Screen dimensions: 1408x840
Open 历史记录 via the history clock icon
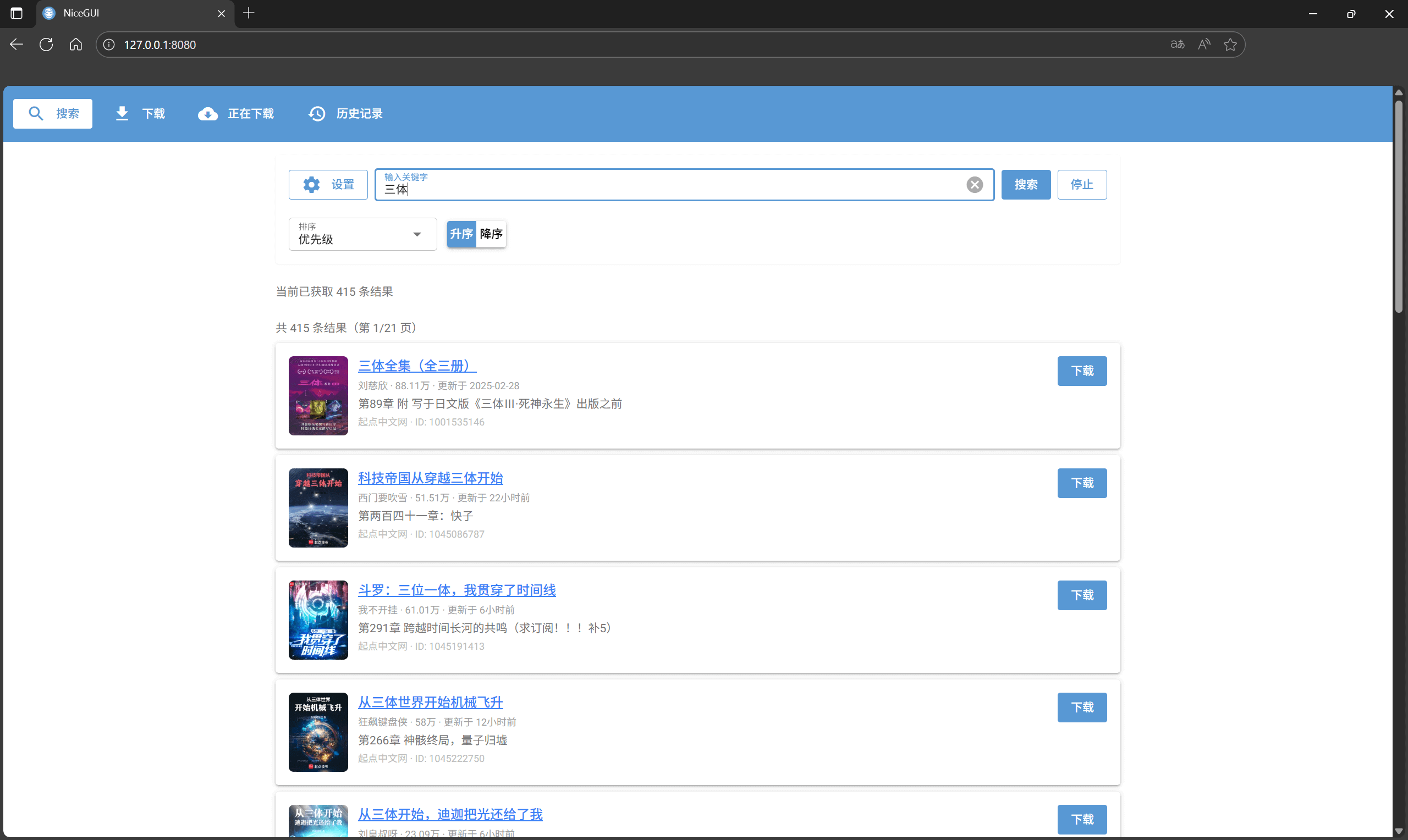click(316, 113)
